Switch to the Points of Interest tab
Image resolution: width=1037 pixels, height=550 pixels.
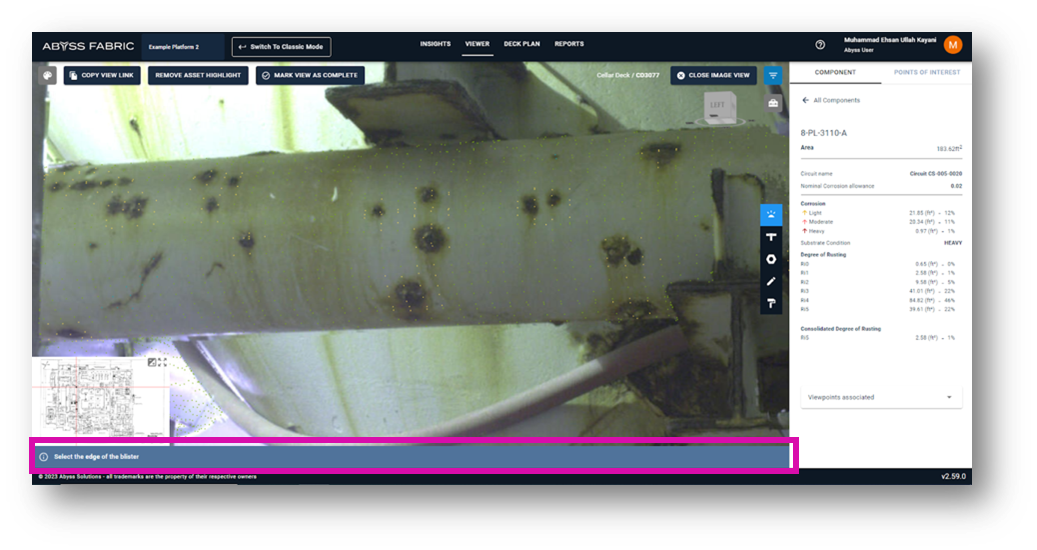[x=926, y=72]
